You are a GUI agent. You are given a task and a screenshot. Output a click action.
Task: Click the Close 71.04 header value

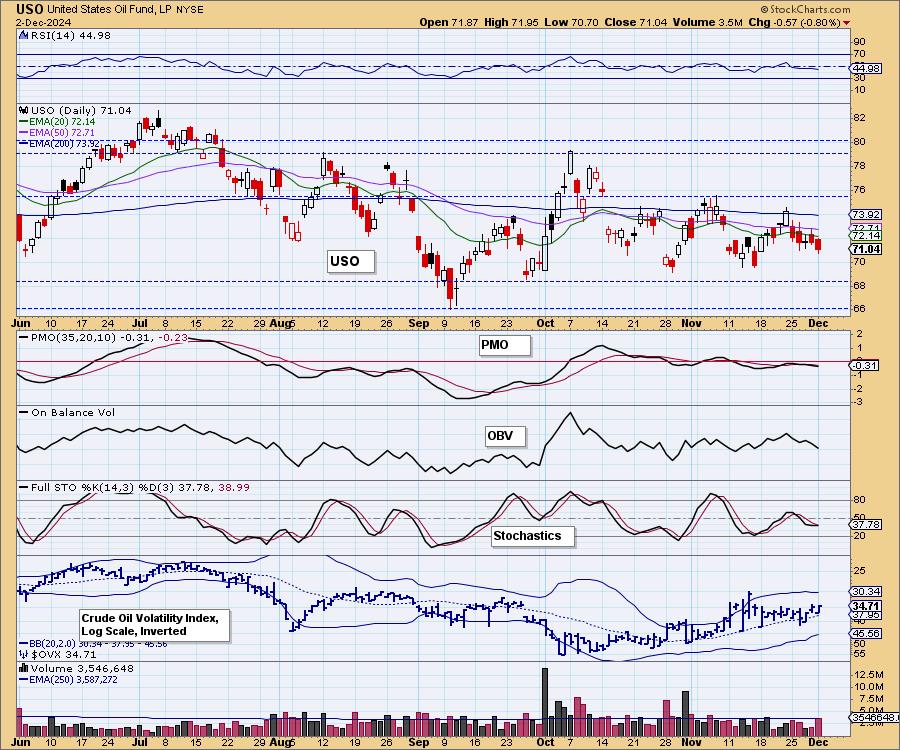[636, 22]
